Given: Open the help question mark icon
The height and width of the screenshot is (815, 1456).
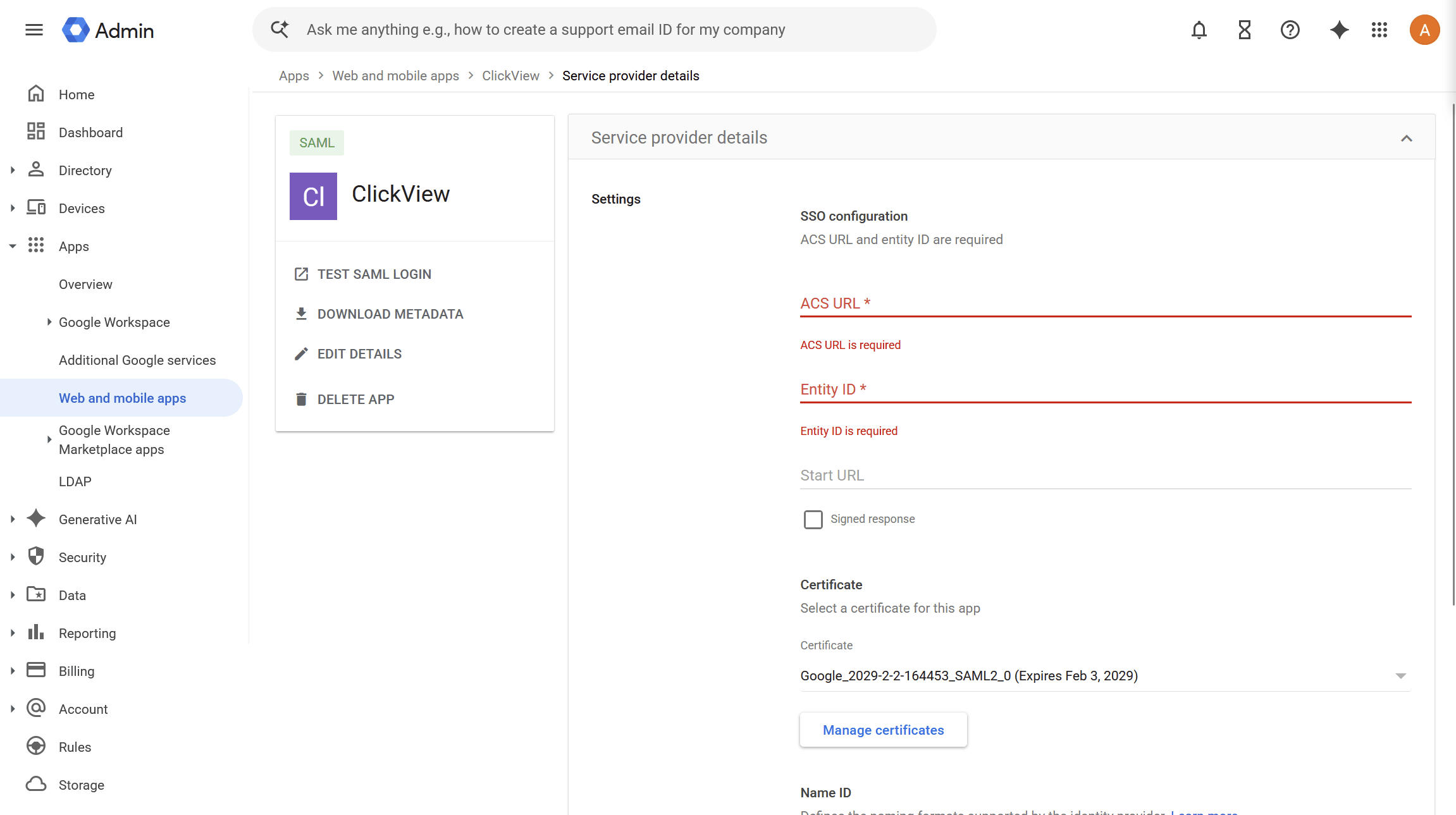Looking at the screenshot, I should click(x=1290, y=30).
